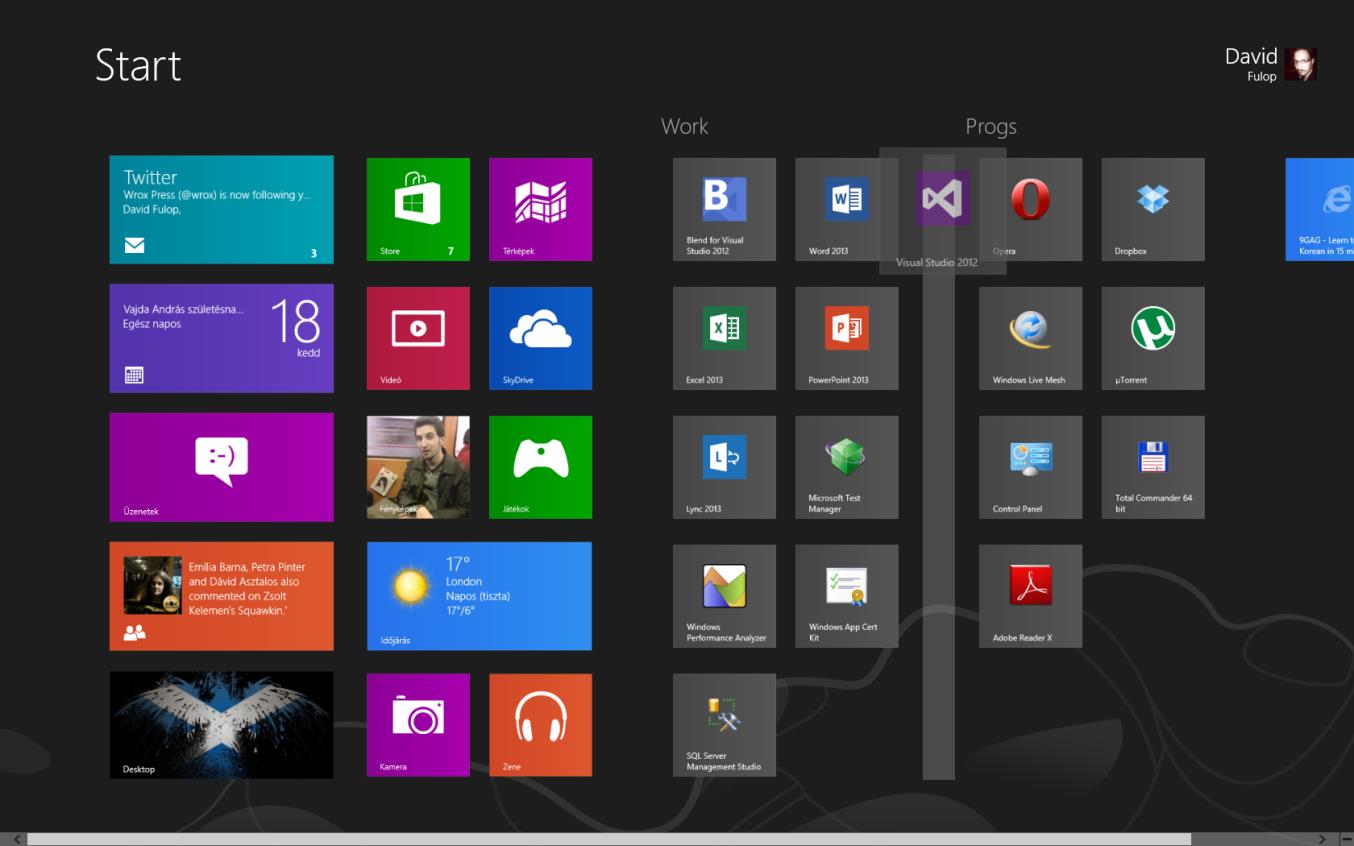Click the Progs group heading
The height and width of the screenshot is (846, 1354).
pos(991,127)
